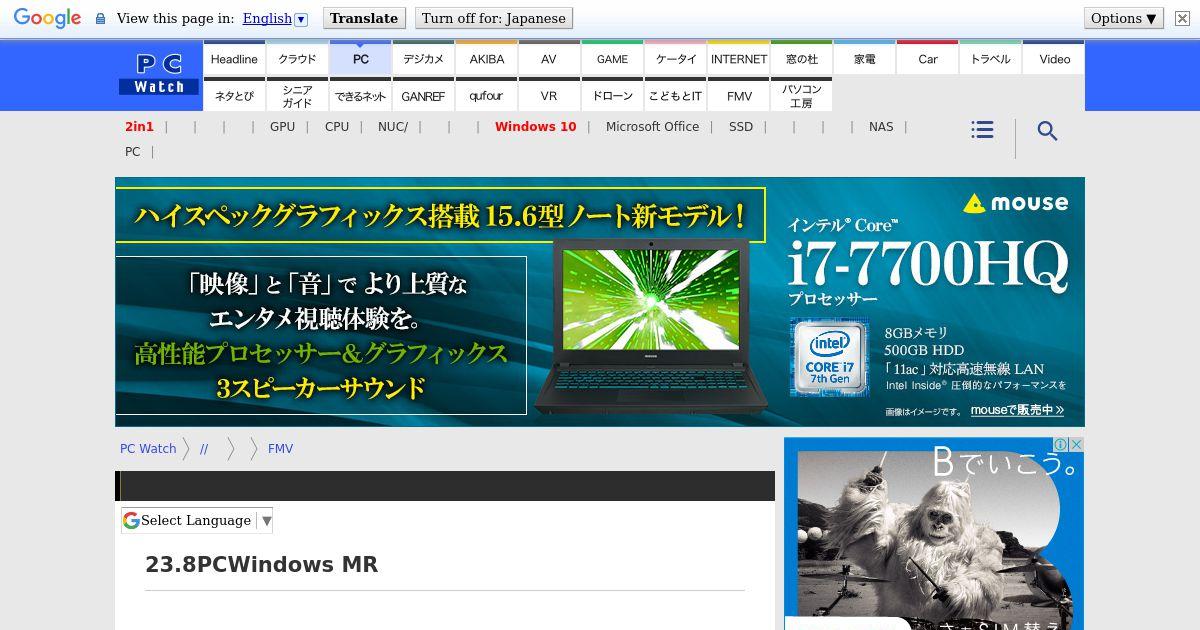The width and height of the screenshot is (1200, 630).
Task: Open the ケータイ tab
Action: [x=675, y=58]
